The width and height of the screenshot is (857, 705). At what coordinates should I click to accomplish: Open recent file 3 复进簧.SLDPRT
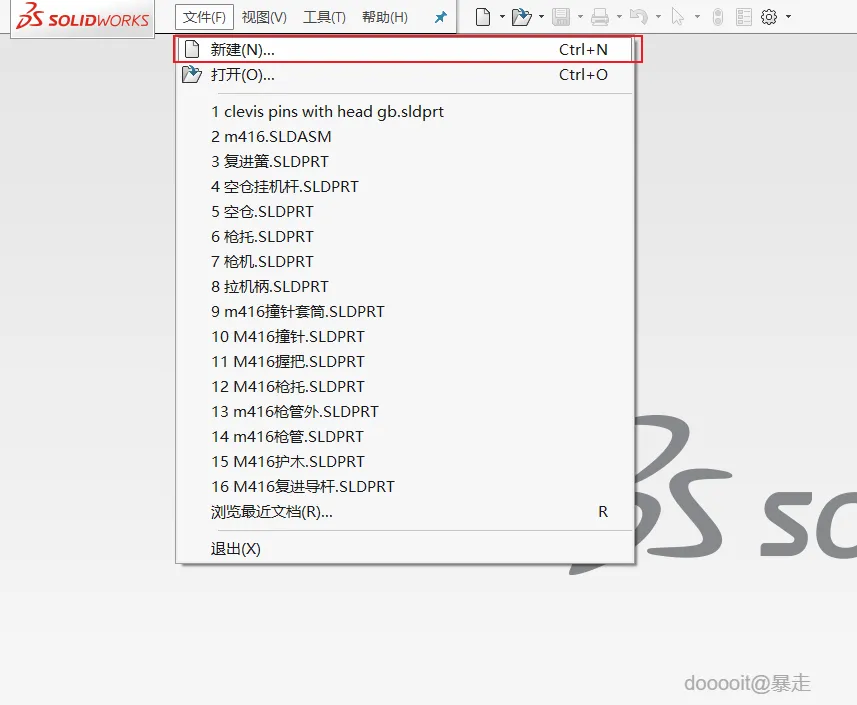405,162
